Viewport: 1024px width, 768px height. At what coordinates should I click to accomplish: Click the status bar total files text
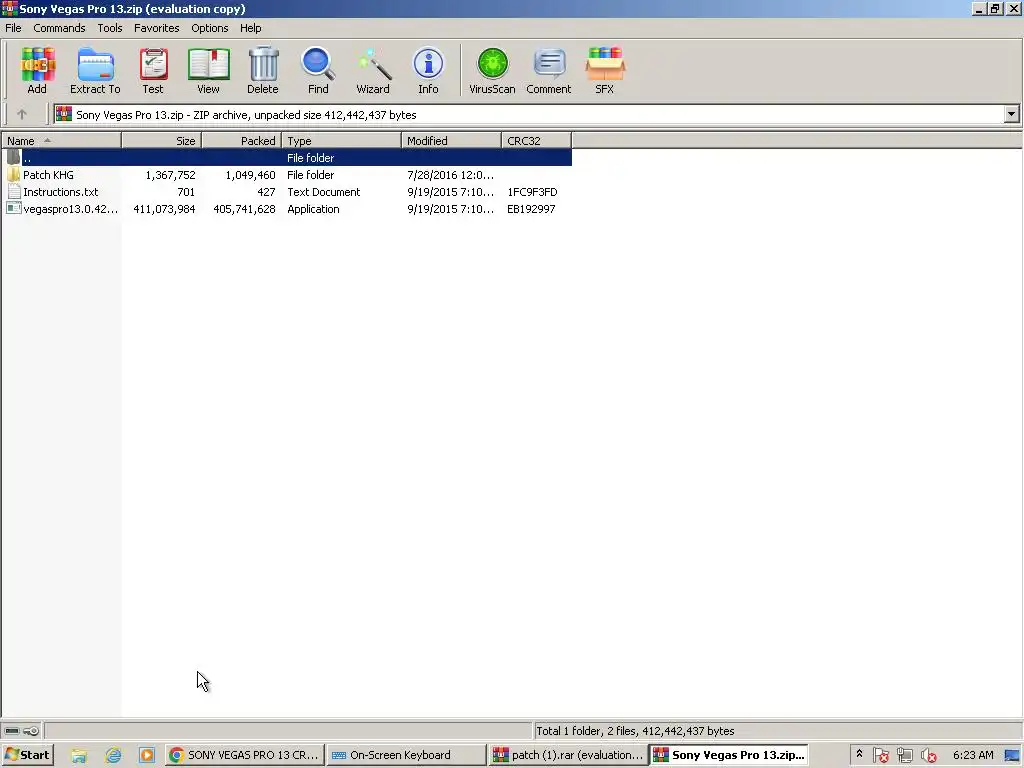pos(635,730)
